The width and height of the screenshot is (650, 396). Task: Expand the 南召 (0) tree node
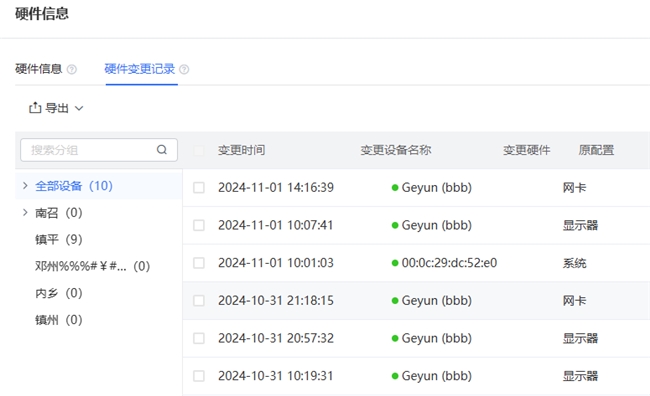25,213
